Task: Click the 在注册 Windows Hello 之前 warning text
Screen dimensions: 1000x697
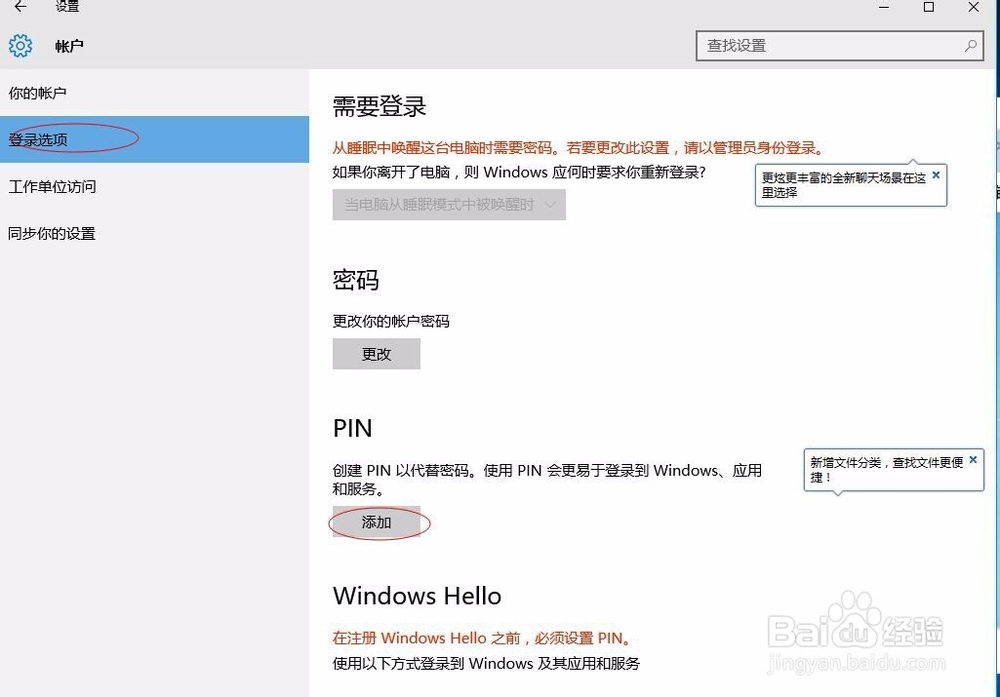Action: [x=483, y=638]
